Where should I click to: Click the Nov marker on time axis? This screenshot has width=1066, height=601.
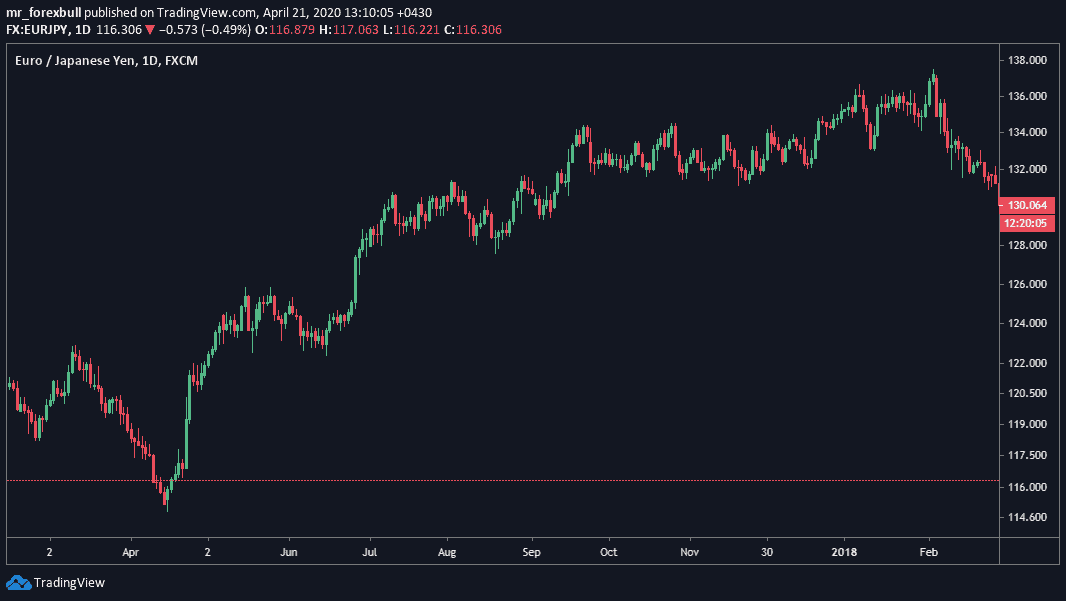[x=688, y=551]
